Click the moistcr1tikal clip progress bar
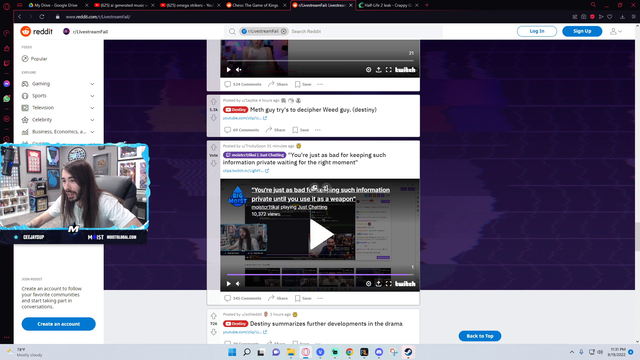Viewport: 640px width, 360px height. click(x=320, y=275)
